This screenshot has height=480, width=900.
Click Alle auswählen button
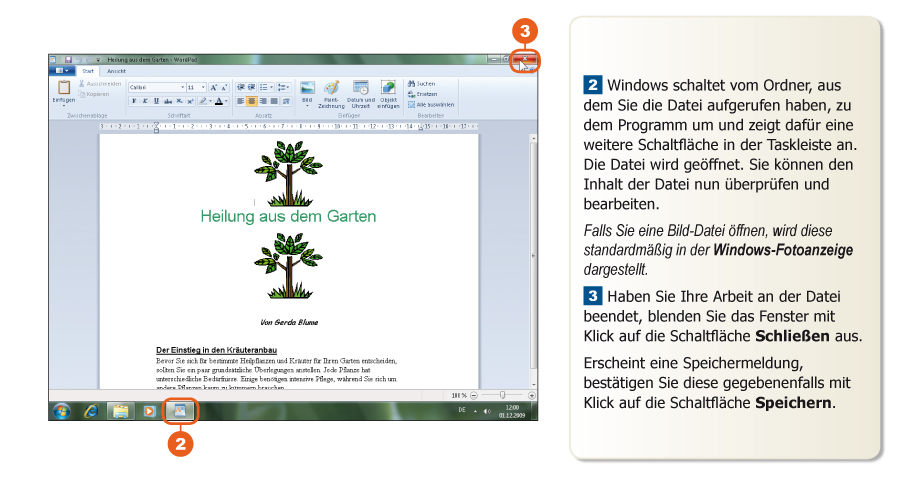coord(431,104)
